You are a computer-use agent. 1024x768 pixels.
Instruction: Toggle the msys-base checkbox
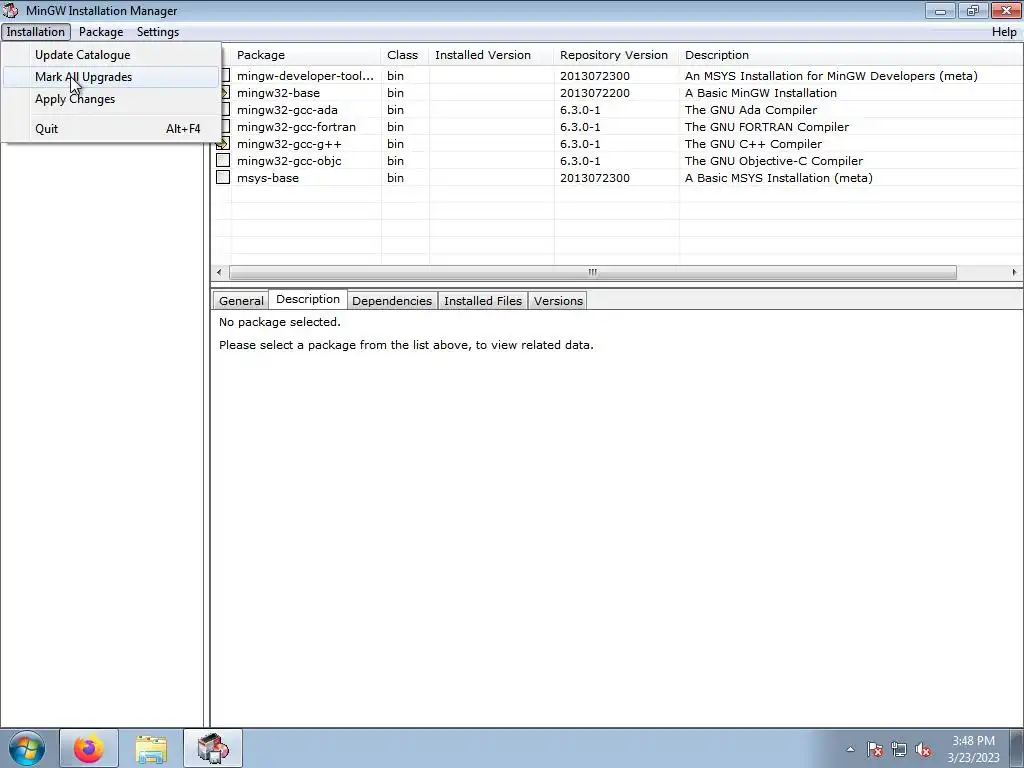pyautogui.click(x=223, y=178)
